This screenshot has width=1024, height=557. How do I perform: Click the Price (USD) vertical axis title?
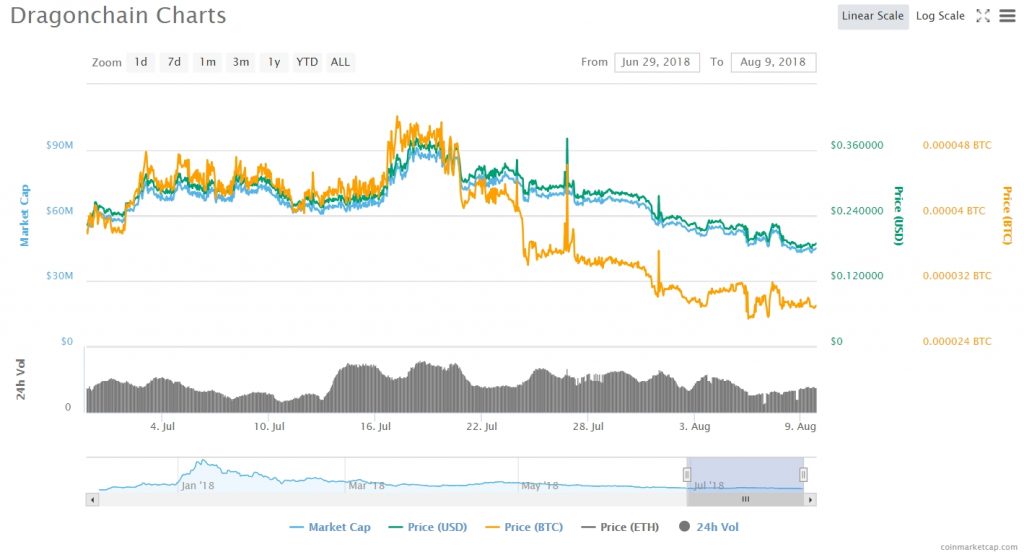pyautogui.click(x=899, y=215)
